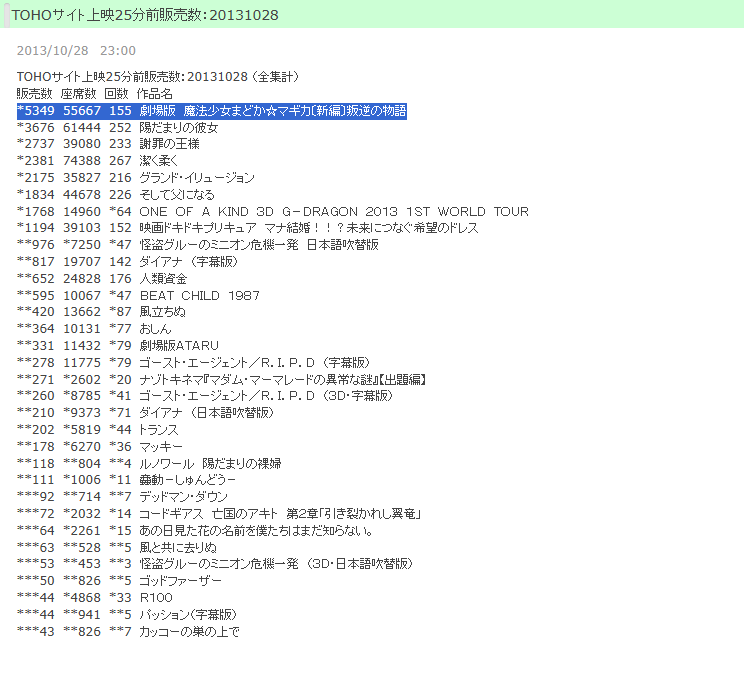Select the ルノワール 陽だまりの裸婦 row
The height and width of the screenshot is (682, 744).
point(149,463)
